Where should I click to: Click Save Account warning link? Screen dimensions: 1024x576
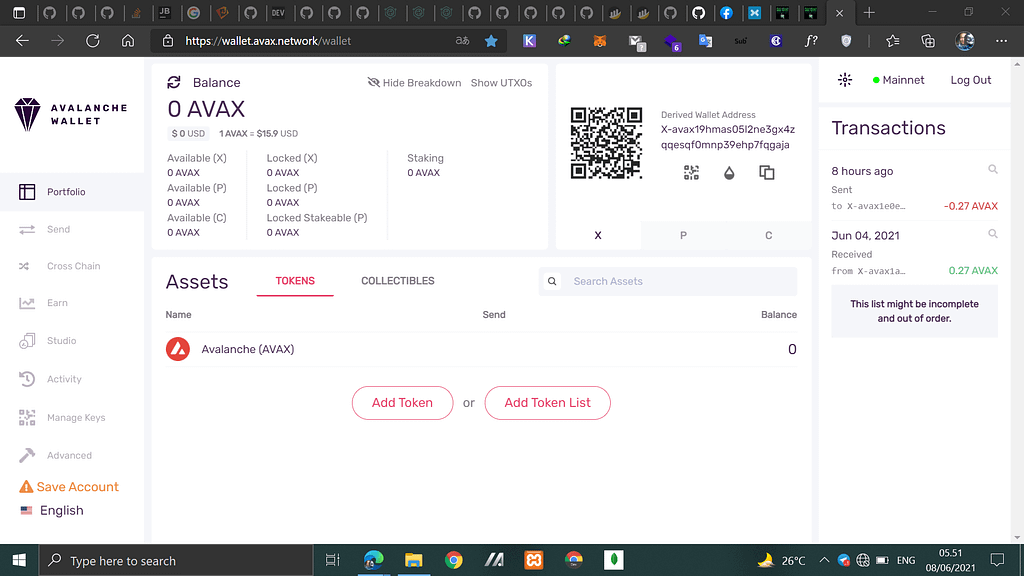click(x=69, y=487)
